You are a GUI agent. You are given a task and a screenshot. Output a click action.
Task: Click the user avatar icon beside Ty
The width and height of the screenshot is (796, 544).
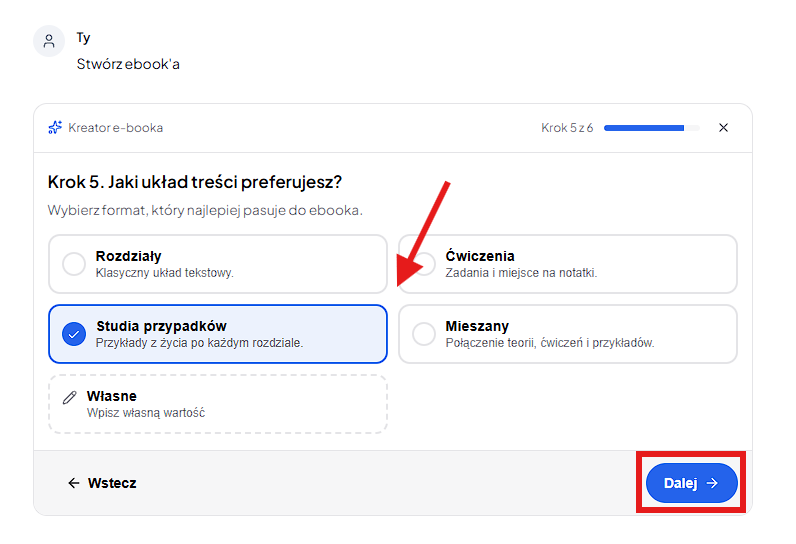pyautogui.click(x=49, y=41)
